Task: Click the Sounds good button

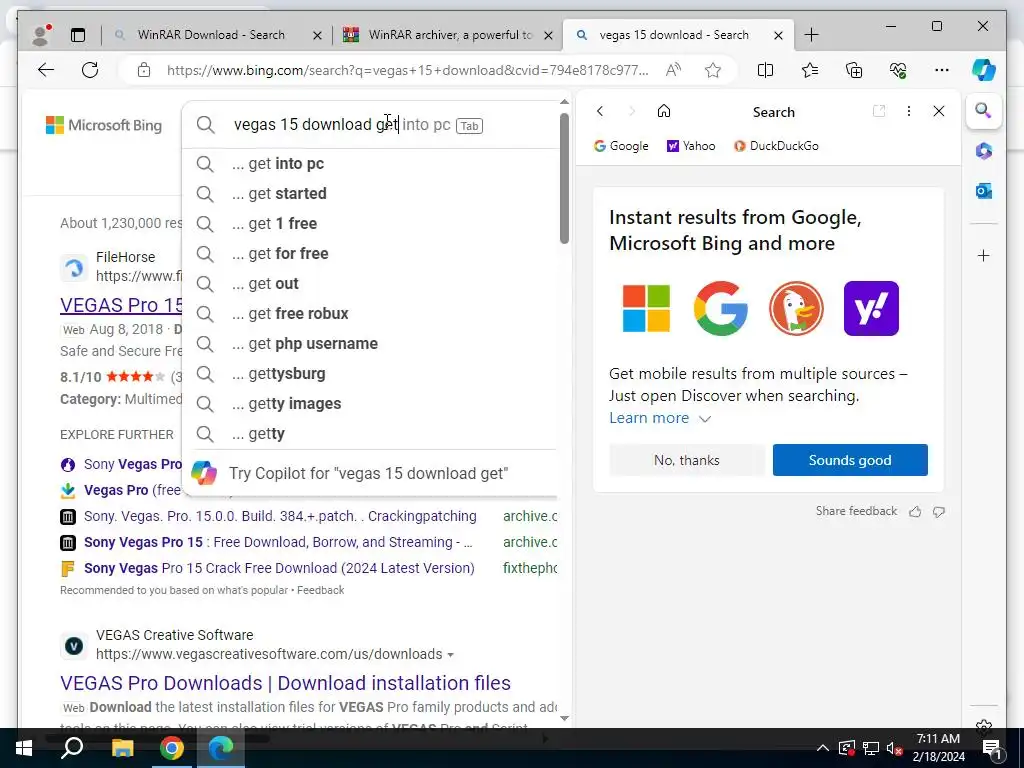Action: pyautogui.click(x=850, y=460)
